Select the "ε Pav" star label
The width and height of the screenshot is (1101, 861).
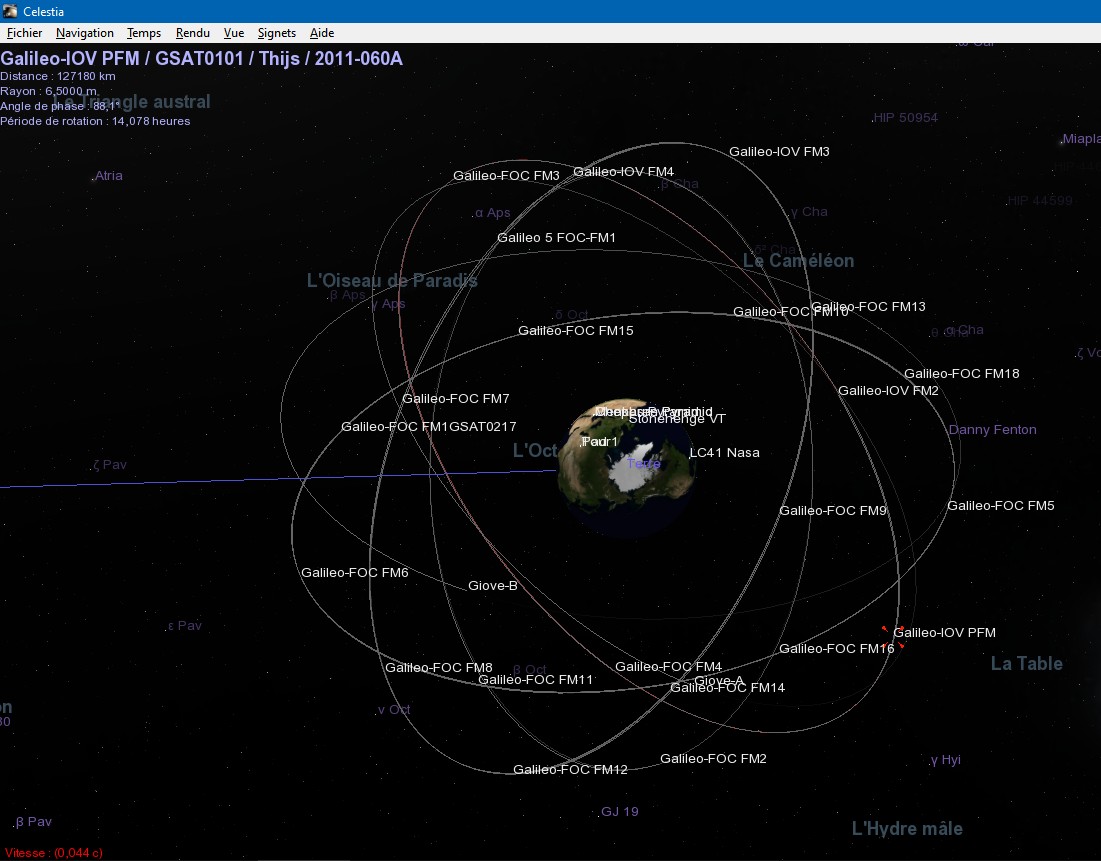click(x=185, y=626)
